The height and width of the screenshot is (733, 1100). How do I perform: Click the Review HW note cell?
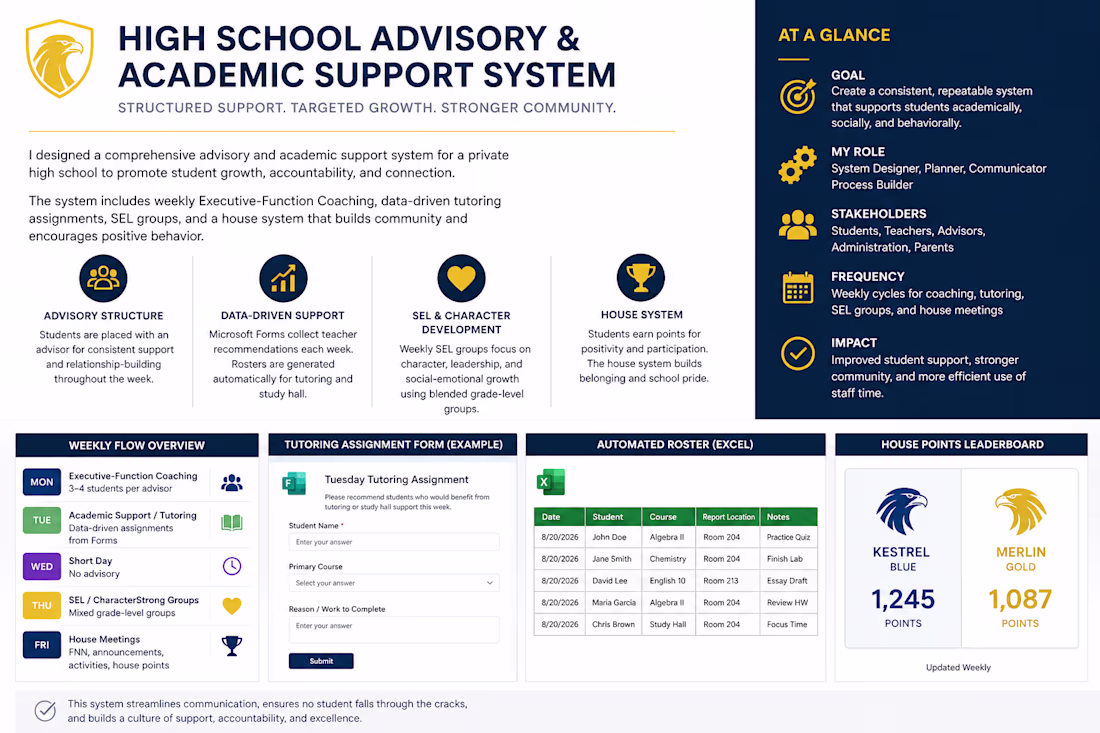(x=789, y=603)
